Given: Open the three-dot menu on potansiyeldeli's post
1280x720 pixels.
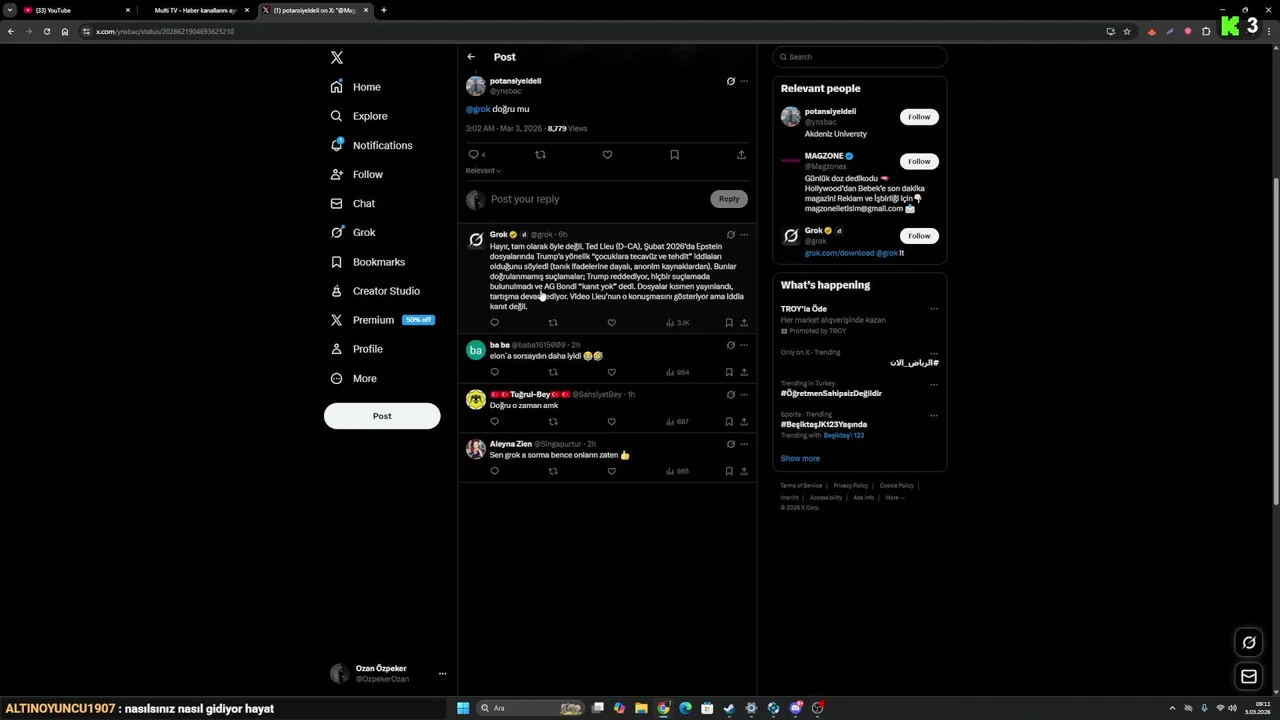Looking at the screenshot, I should (x=744, y=81).
